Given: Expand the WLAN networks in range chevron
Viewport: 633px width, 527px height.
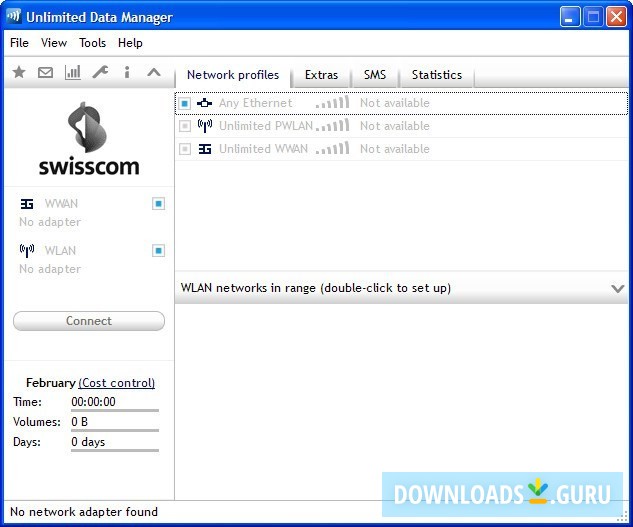Looking at the screenshot, I should 618,288.
